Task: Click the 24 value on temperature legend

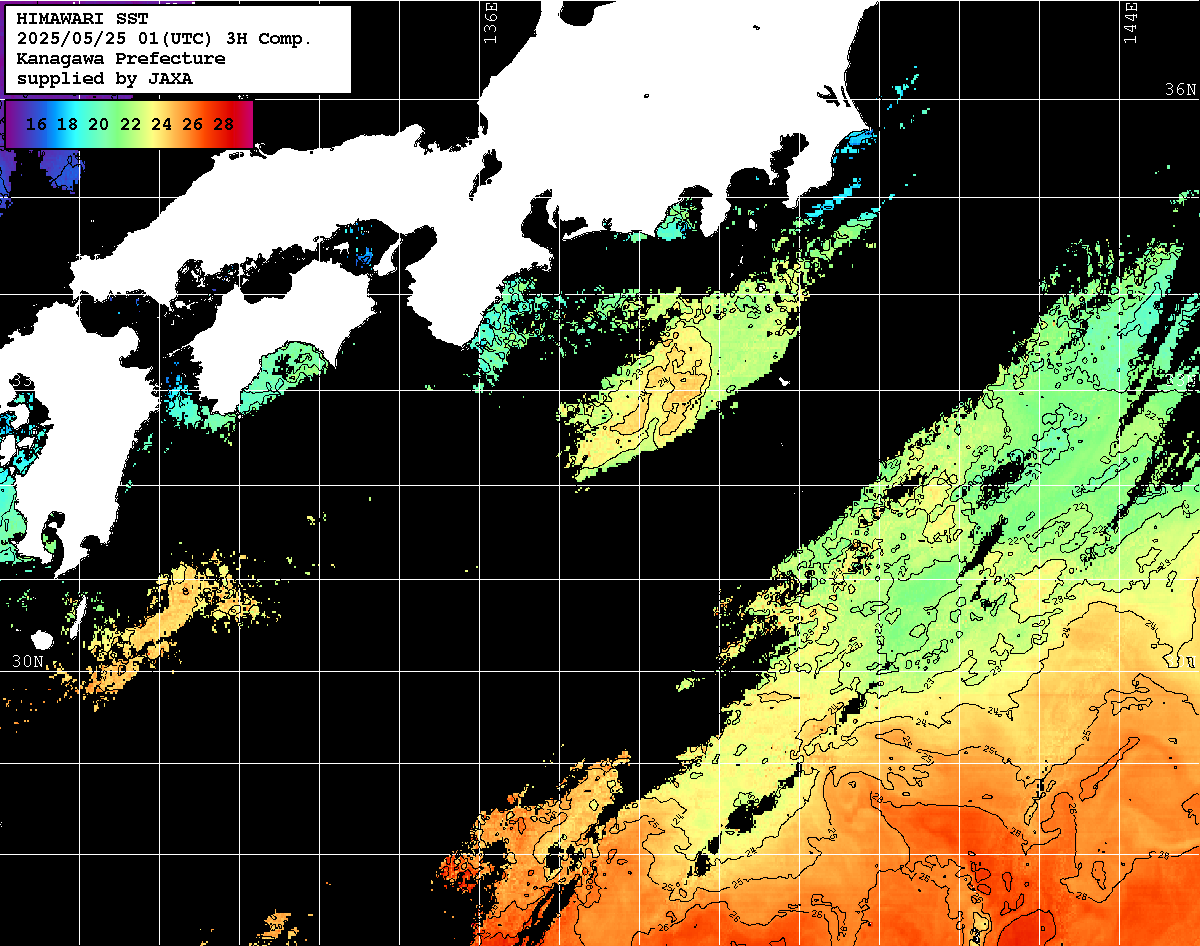Action: tap(161, 124)
